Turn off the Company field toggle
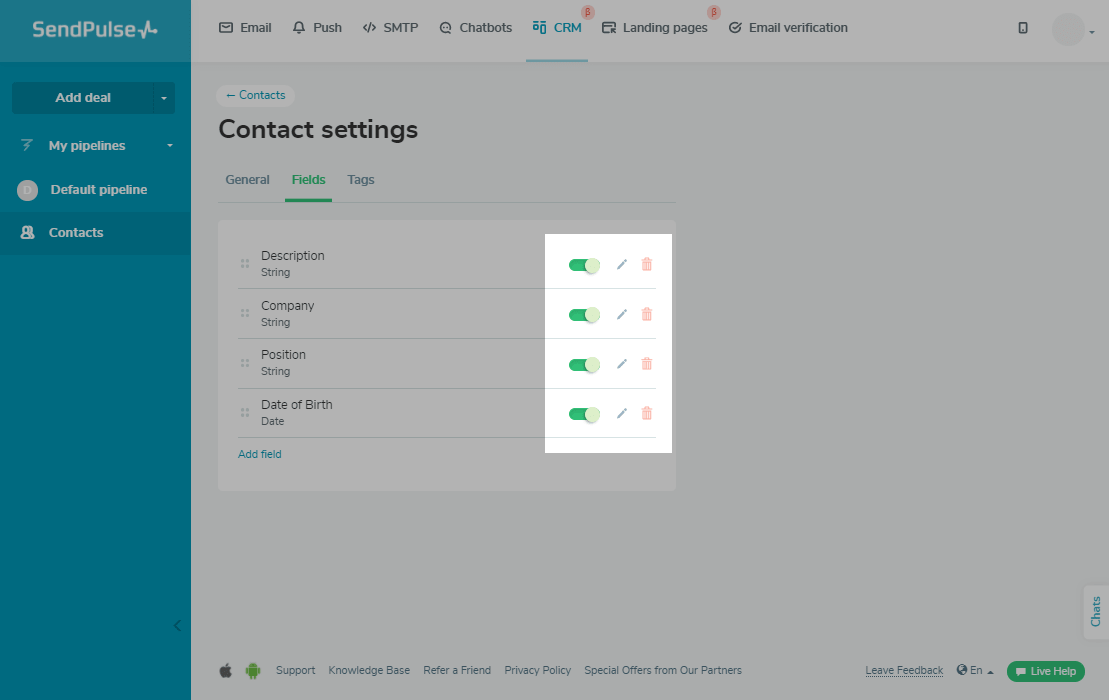The height and width of the screenshot is (700, 1109). point(584,315)
